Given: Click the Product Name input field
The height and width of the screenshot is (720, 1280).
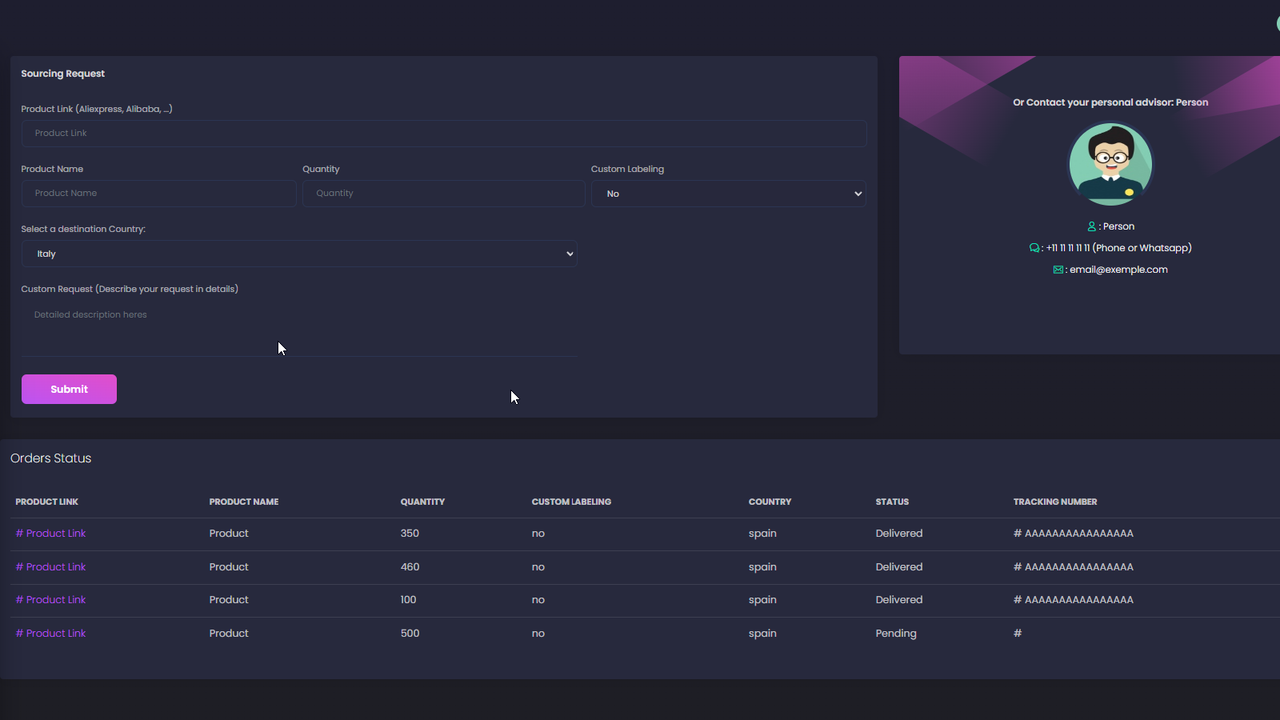Looking at the screenshot, I should pos(158,193).
